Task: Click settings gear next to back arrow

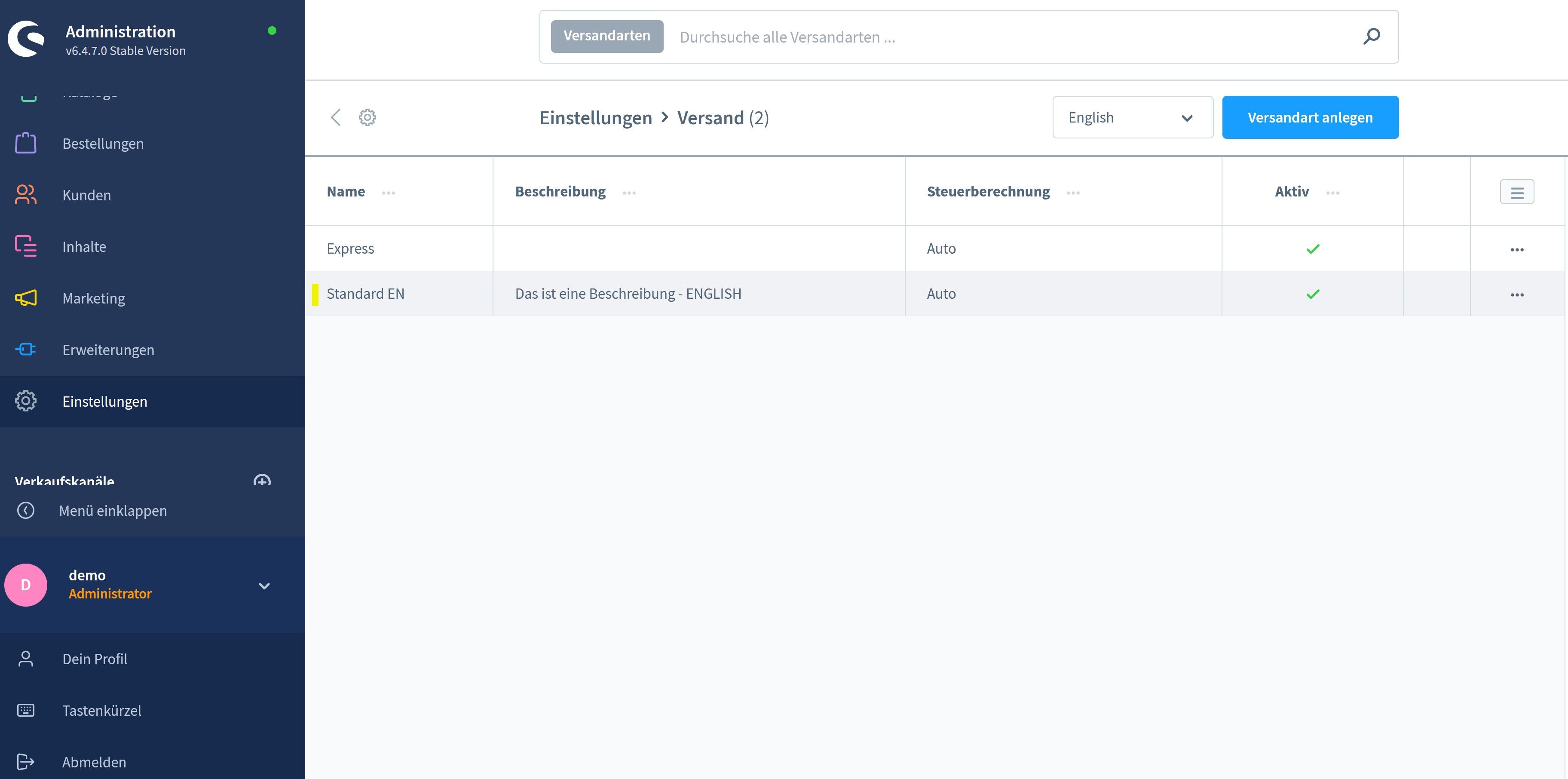Action: 367,117
